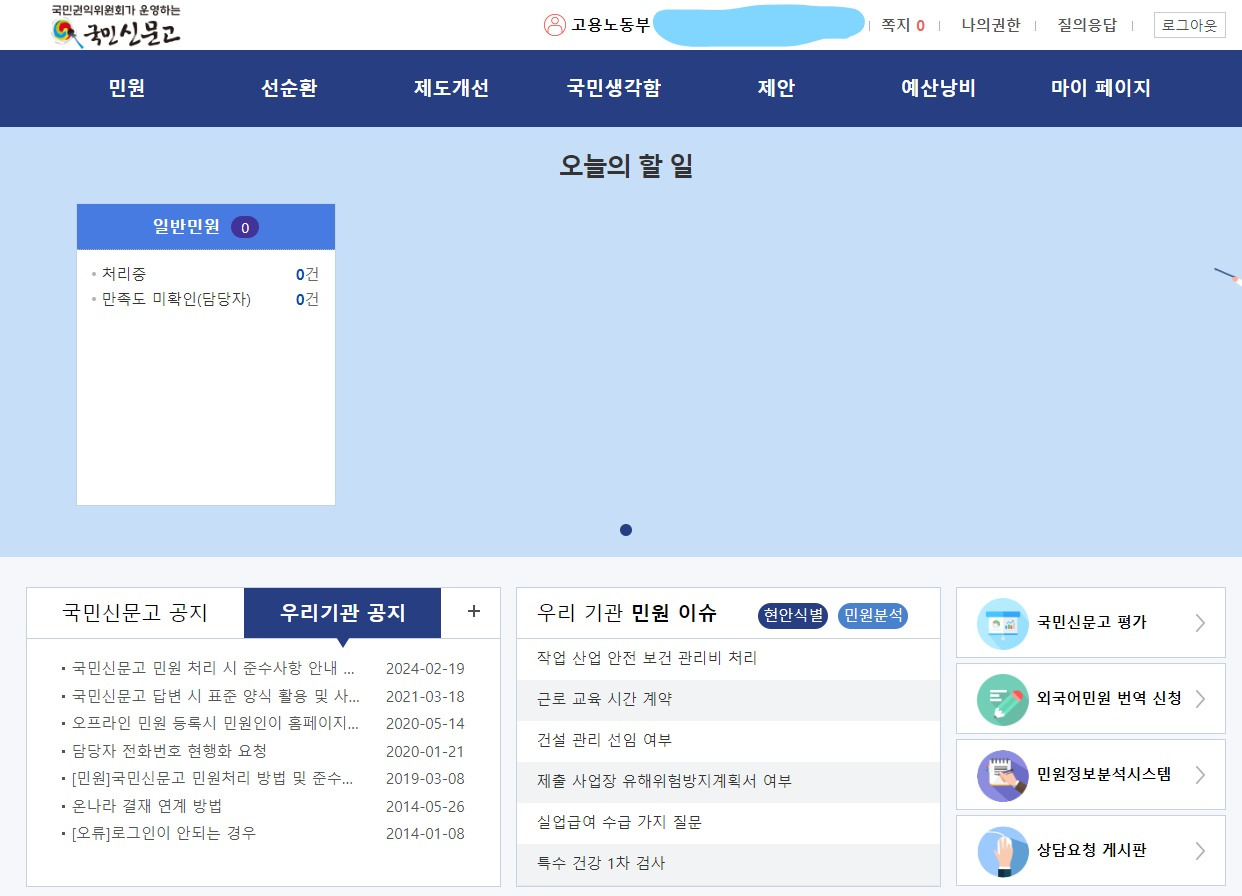This screenshot has height=896, width=1242.
Task: Click the 민원정보분석시스템 label
Action: click(1104, 775)
